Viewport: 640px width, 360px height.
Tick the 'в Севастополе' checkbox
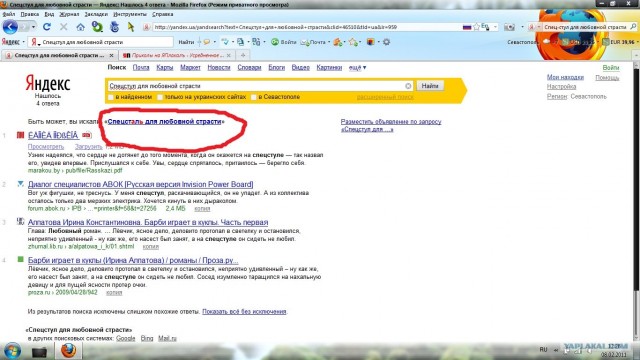click(x=254, y=97)
